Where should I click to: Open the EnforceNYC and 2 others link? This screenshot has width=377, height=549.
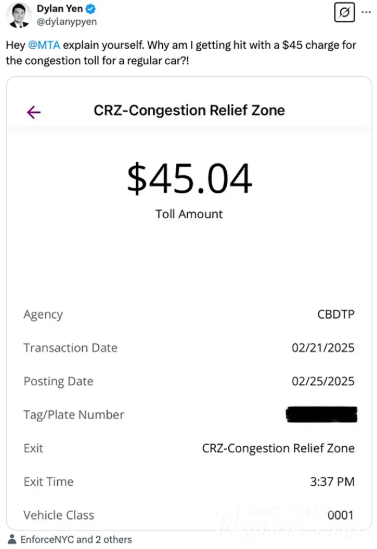[x=76, y=540]
